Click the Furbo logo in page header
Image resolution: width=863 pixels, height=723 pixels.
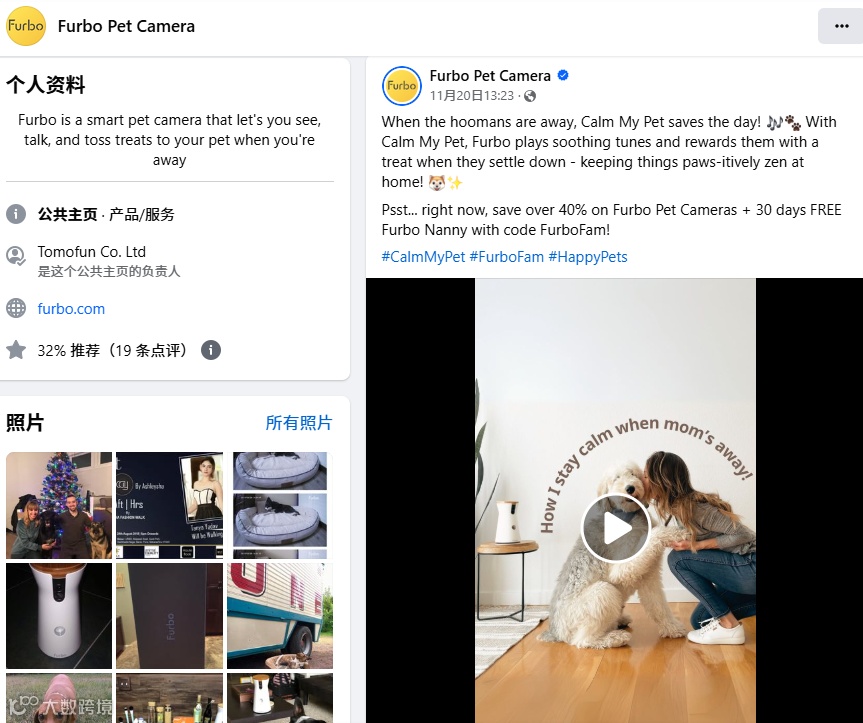point(25,26)
